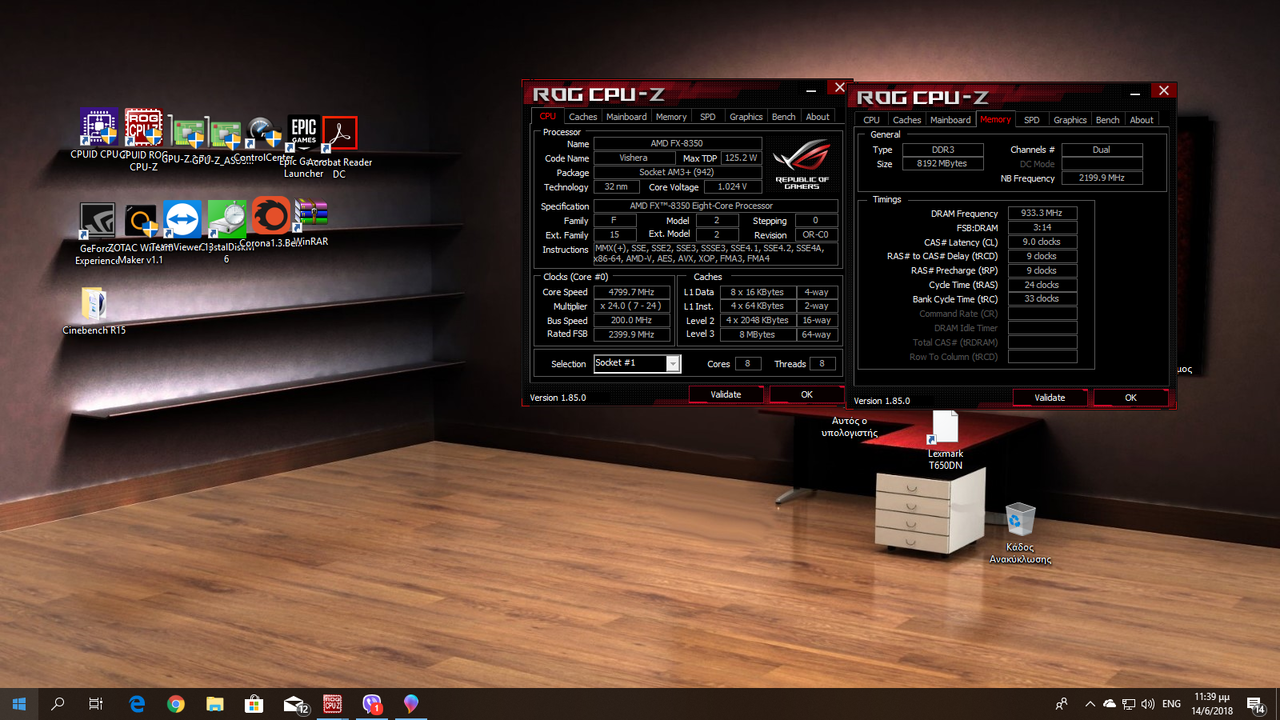Select the CrystalDiskMark 6 desktop icon

point(227,231)
